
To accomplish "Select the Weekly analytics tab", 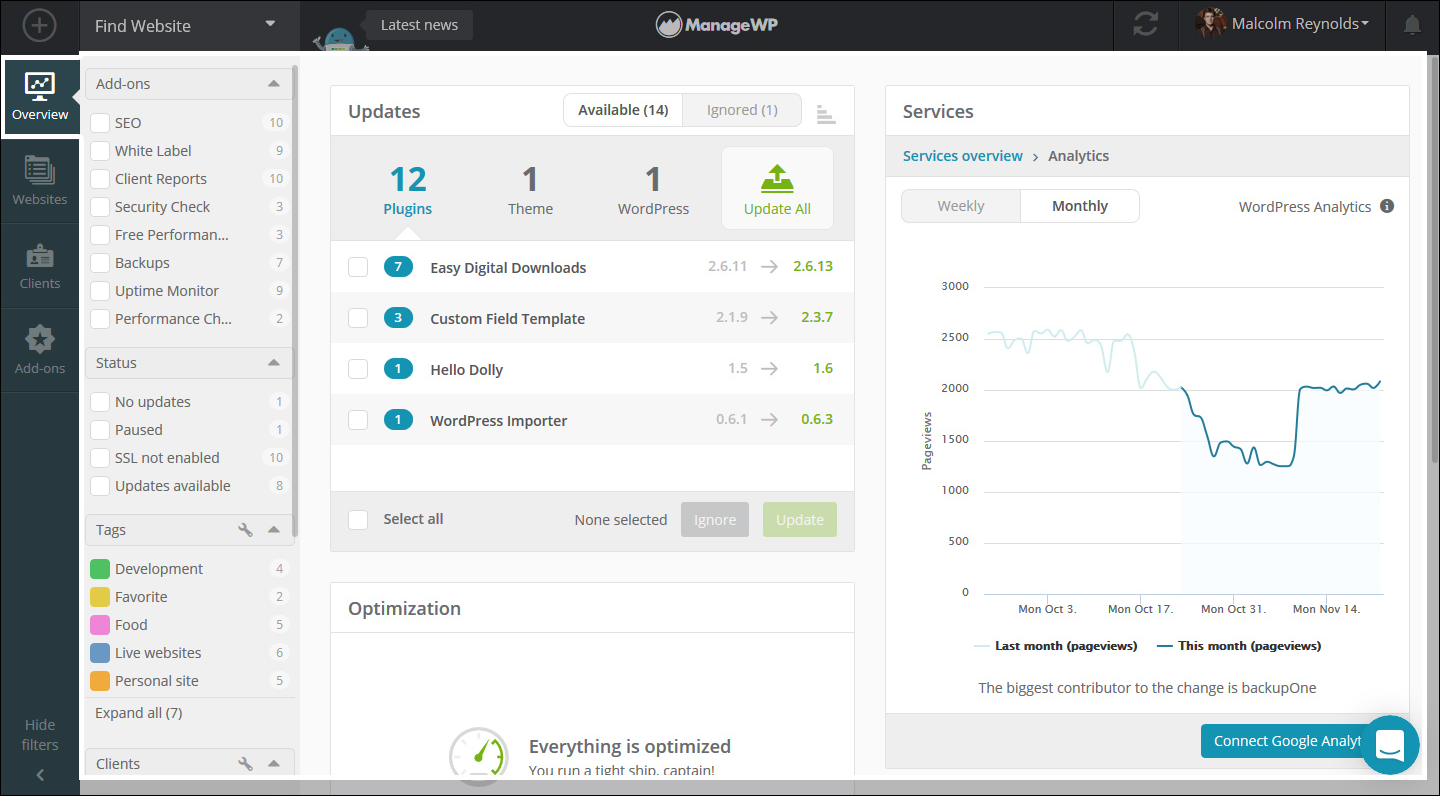I will pyautogui.click(x=960, y=205).
